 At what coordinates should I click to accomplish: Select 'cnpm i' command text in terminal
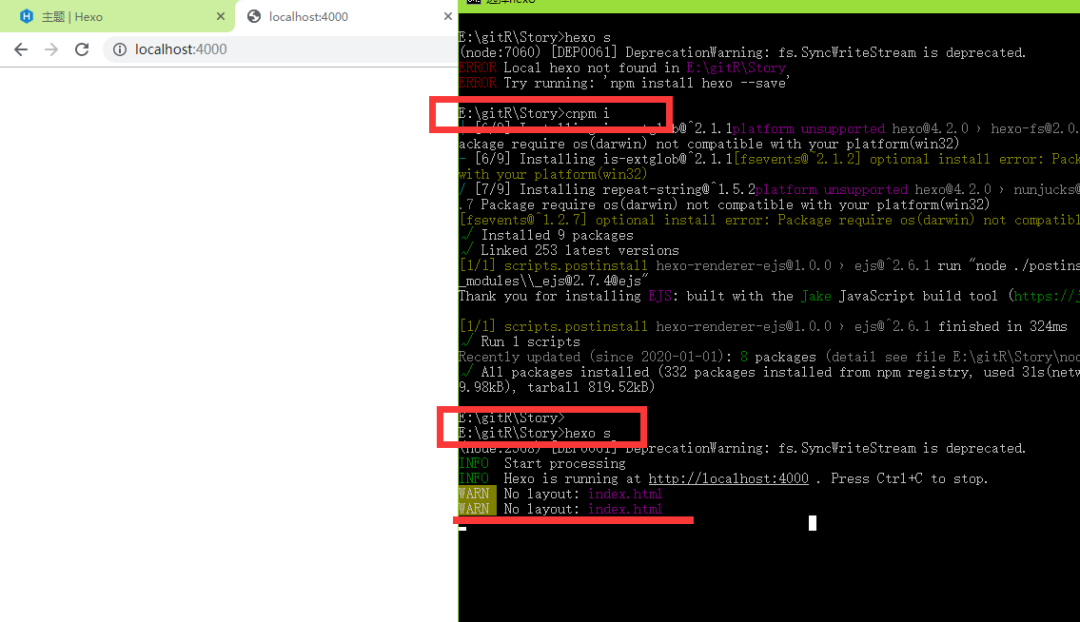point(588,114)
